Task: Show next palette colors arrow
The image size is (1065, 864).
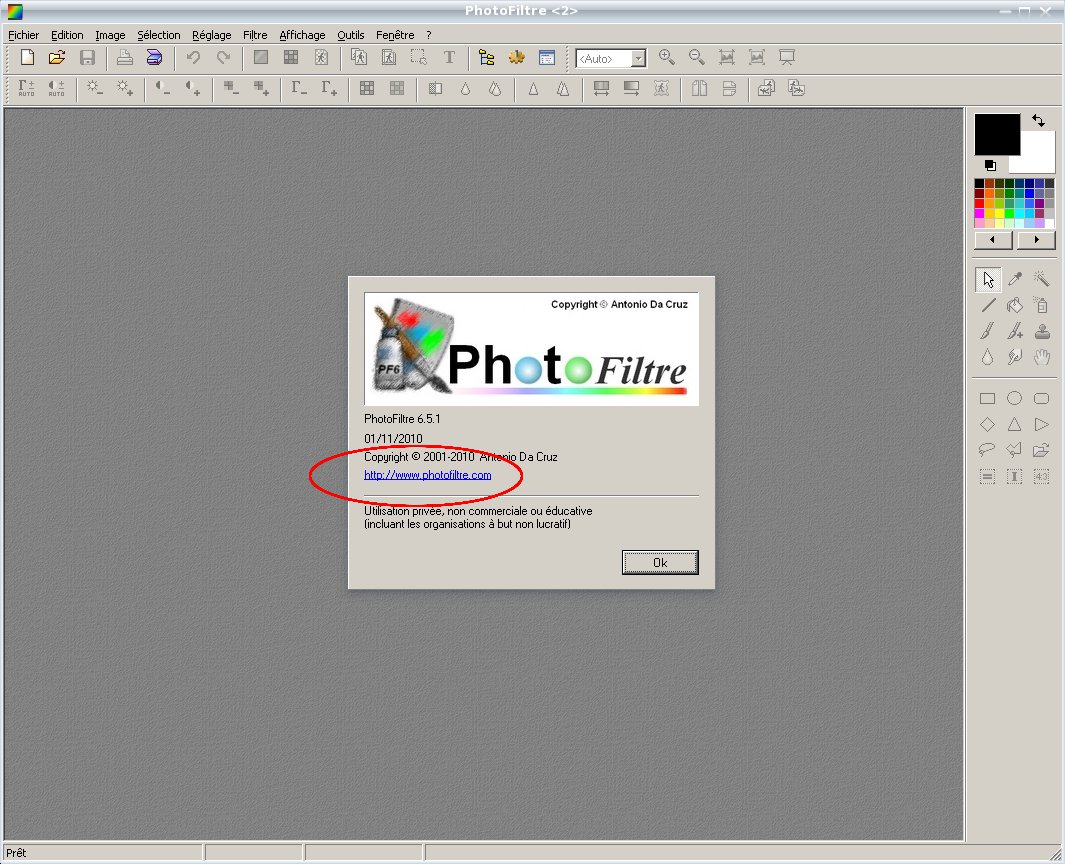Action: 1036,240
